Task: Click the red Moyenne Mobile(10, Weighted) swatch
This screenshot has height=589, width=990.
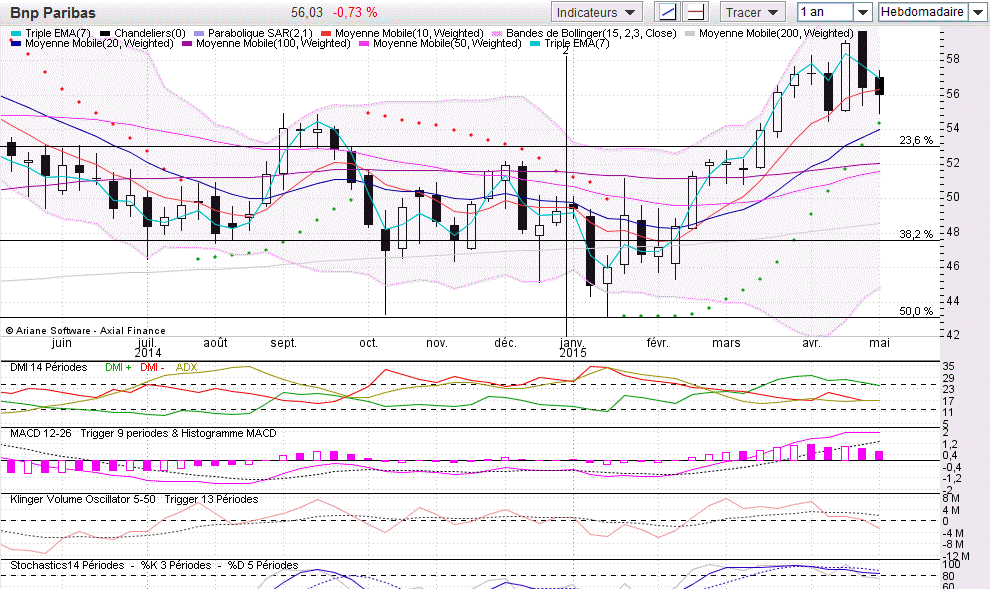Action: point(326,33)
